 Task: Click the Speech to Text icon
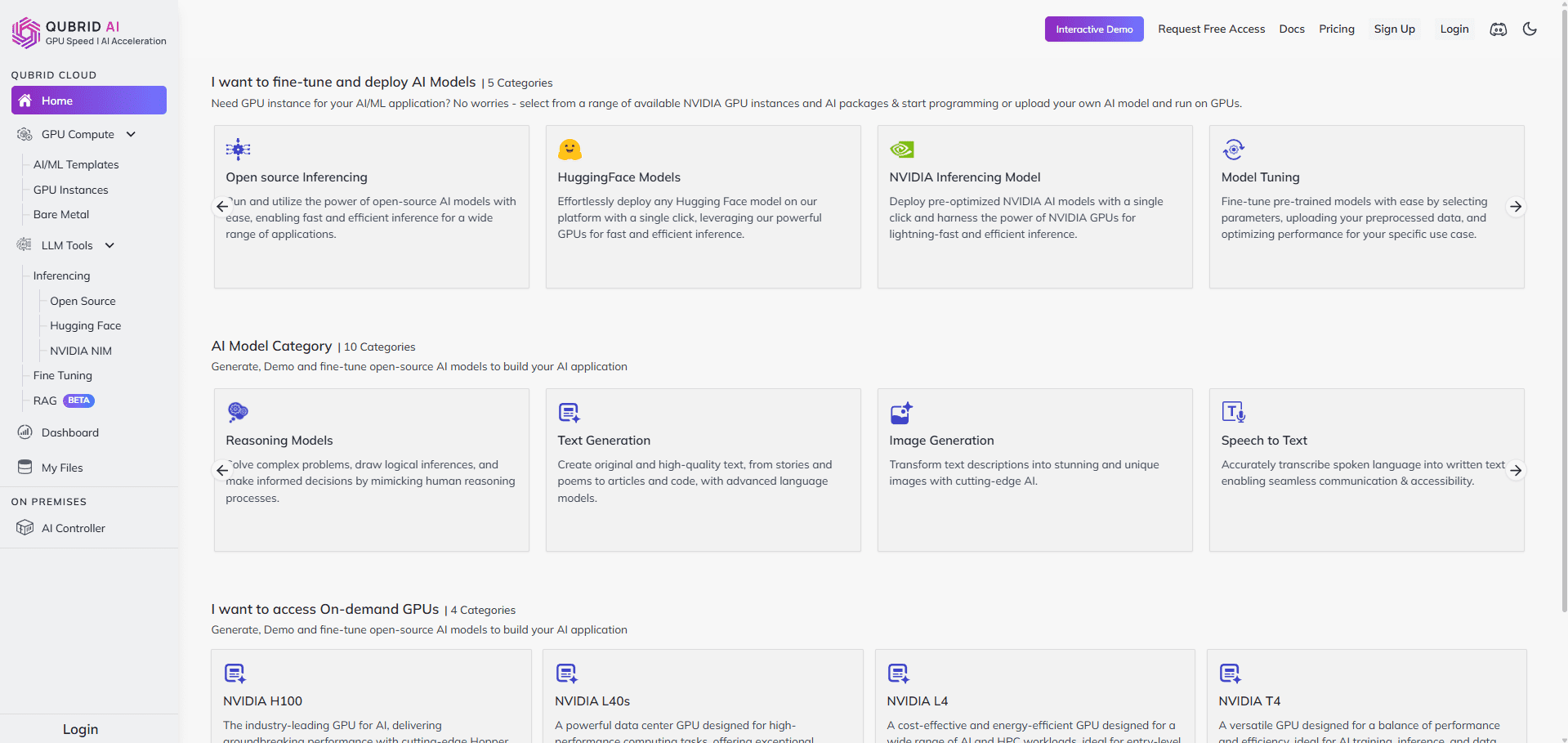coord(1233,412)
